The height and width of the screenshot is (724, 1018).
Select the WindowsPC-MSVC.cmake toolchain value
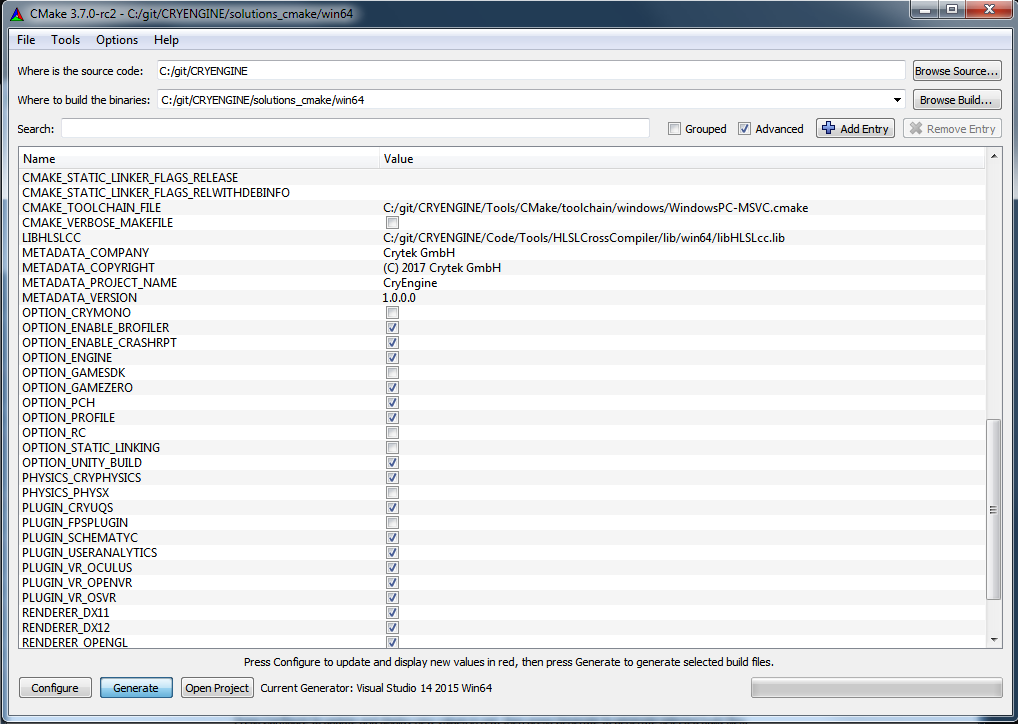595,208
